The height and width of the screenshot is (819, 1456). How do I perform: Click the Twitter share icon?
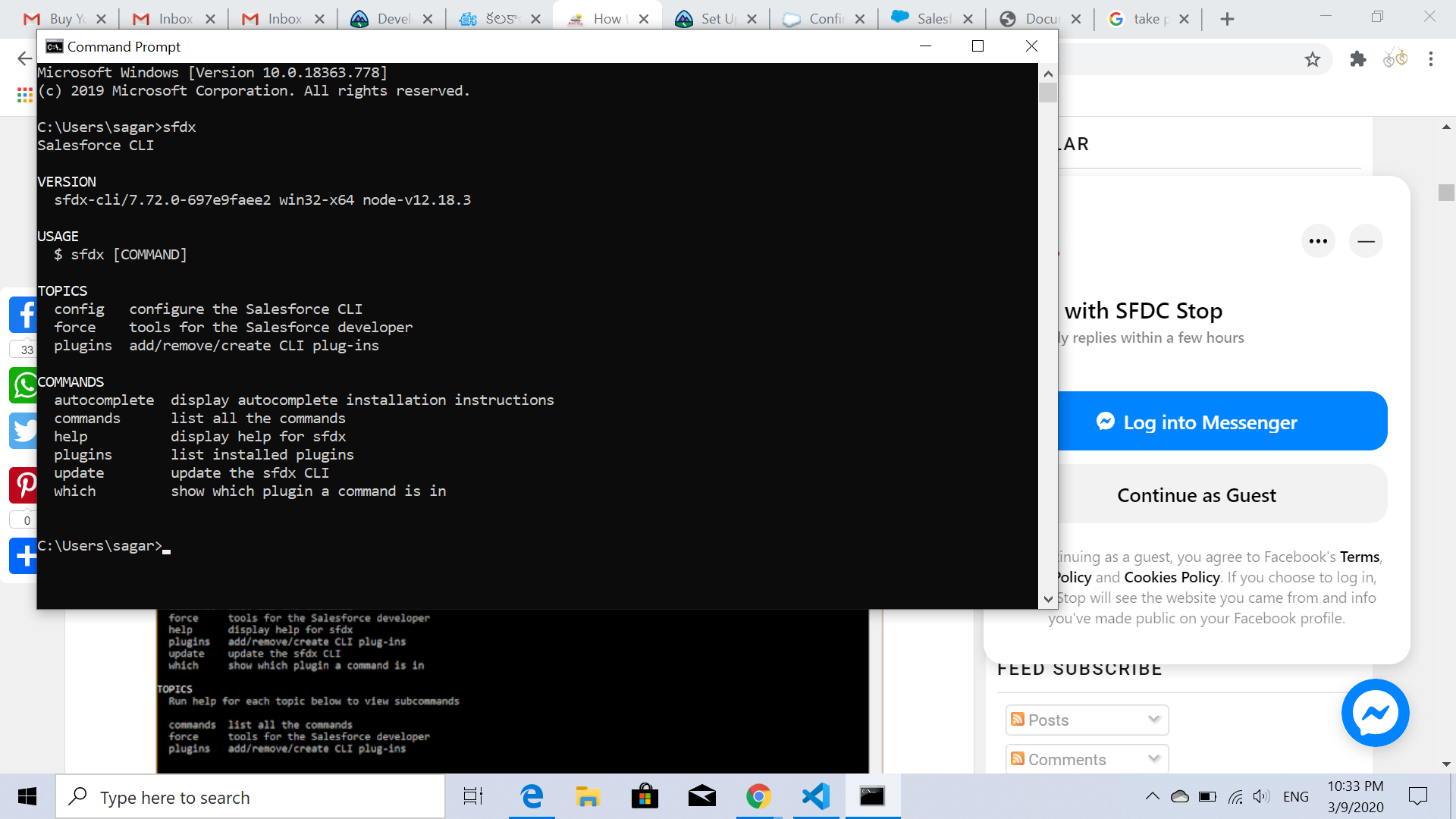click(24, 431)
